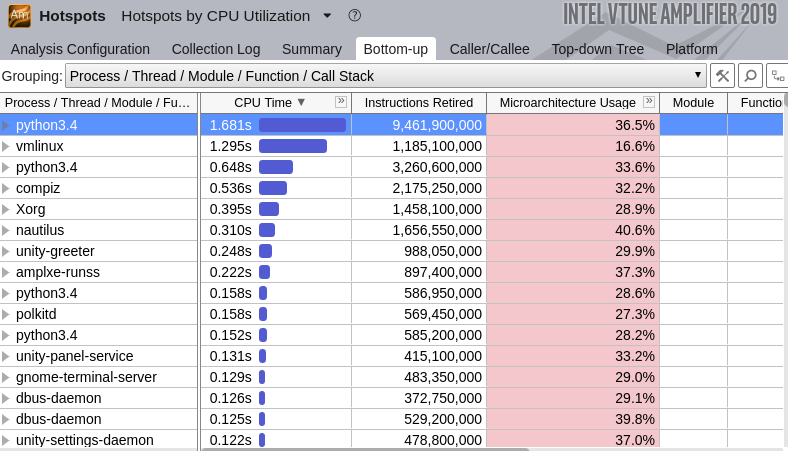Click the customize grouping tools icon

(x=722, y=75)
